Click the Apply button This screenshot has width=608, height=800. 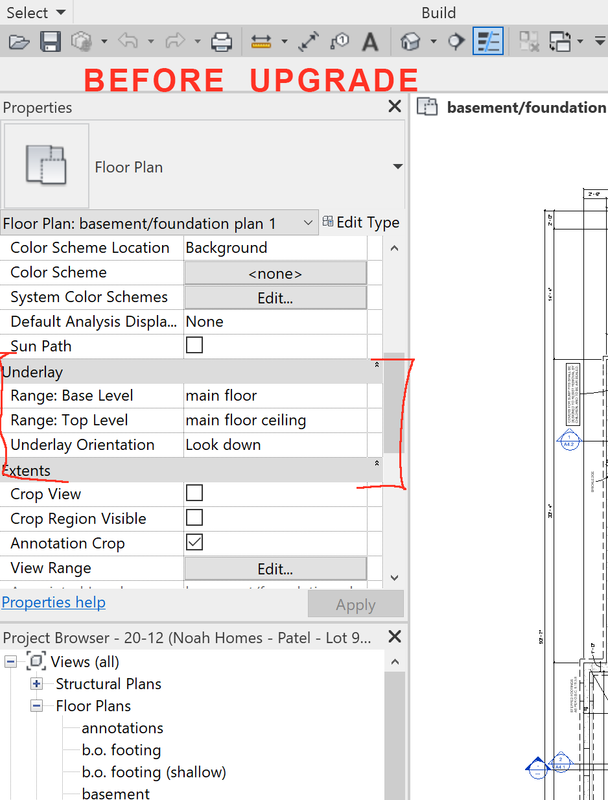[356, 605]
